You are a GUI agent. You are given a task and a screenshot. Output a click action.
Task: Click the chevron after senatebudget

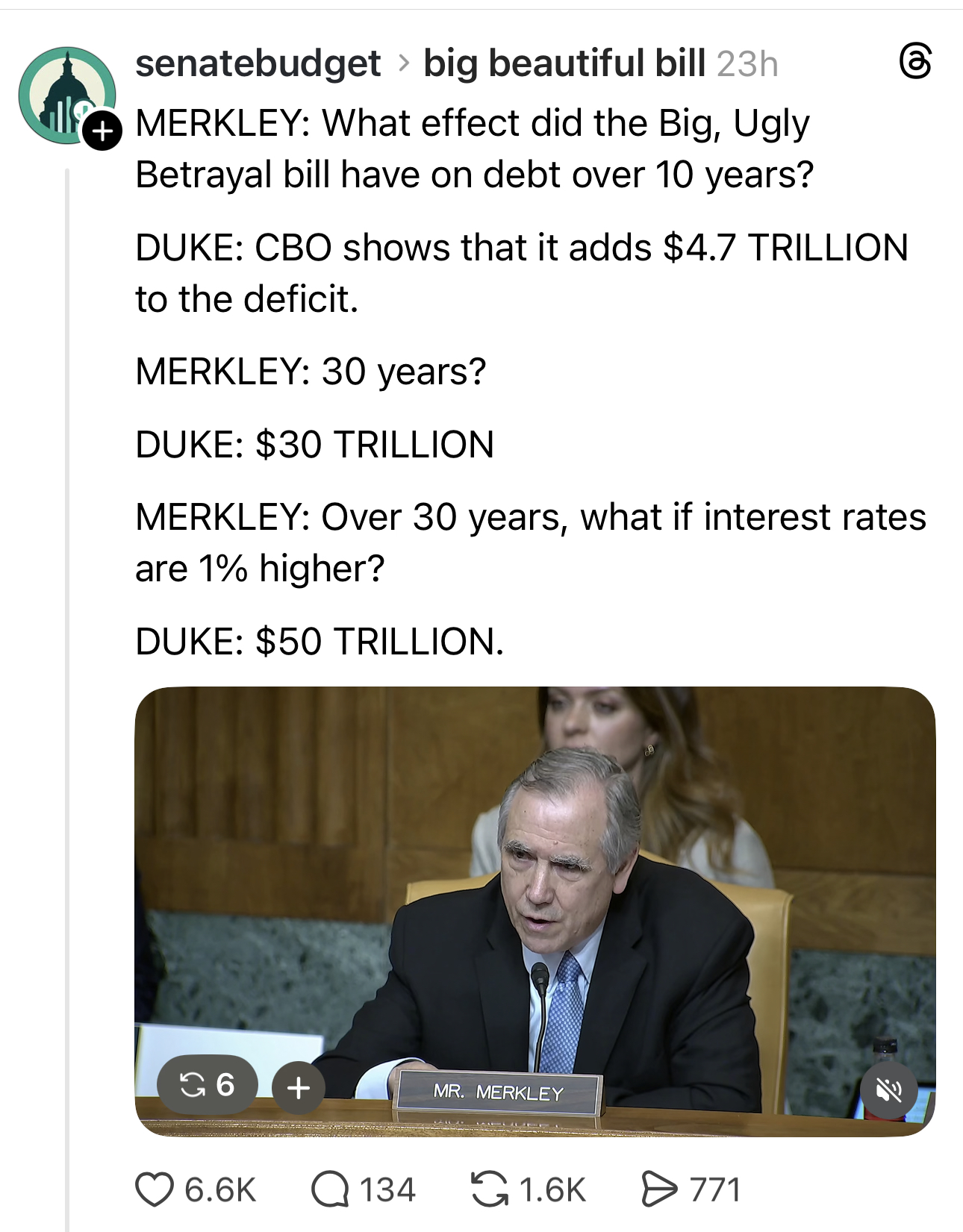(x=403, y=64)
